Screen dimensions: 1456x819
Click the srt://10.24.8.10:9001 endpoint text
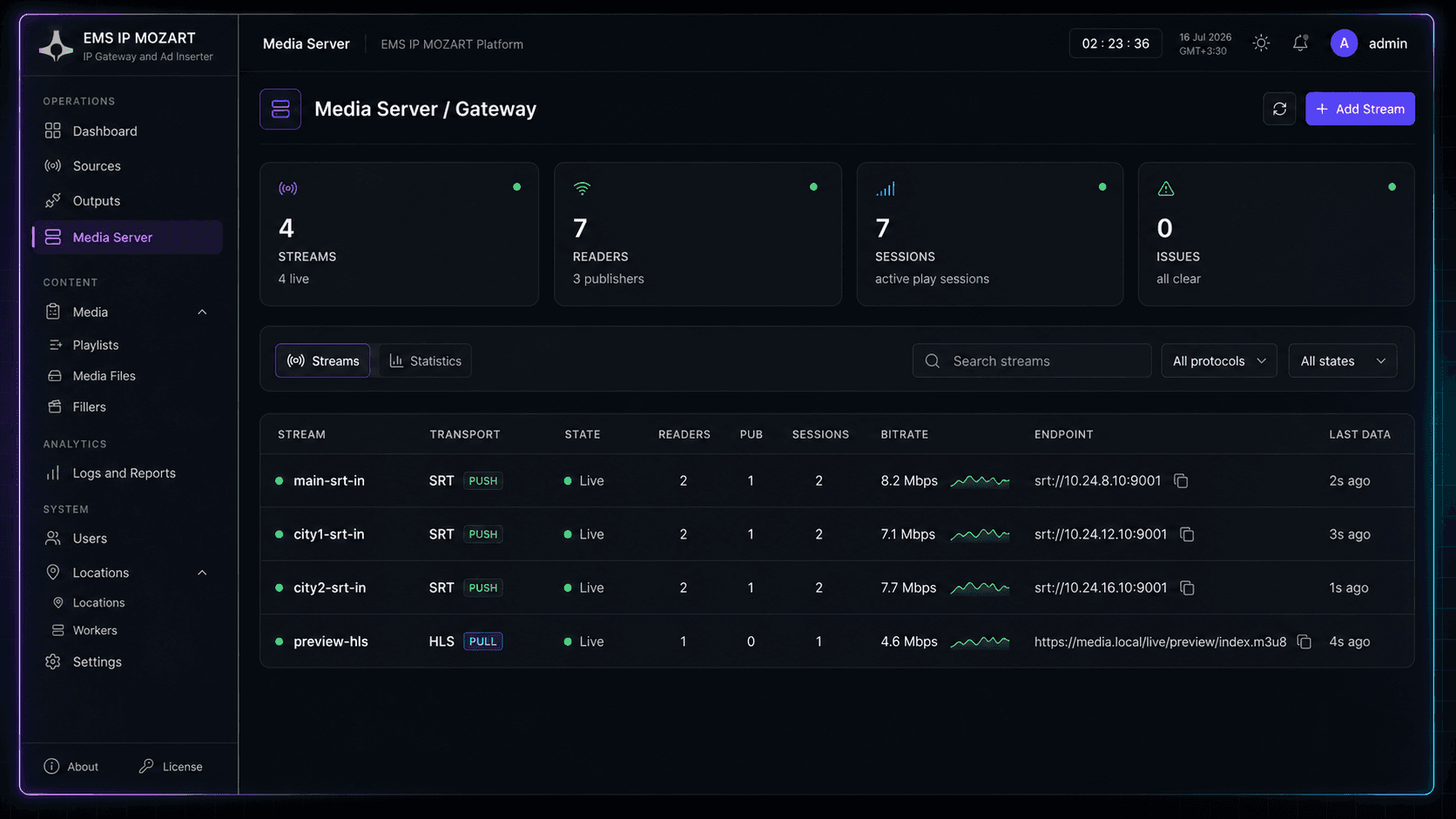click(x=1097, y=480)
